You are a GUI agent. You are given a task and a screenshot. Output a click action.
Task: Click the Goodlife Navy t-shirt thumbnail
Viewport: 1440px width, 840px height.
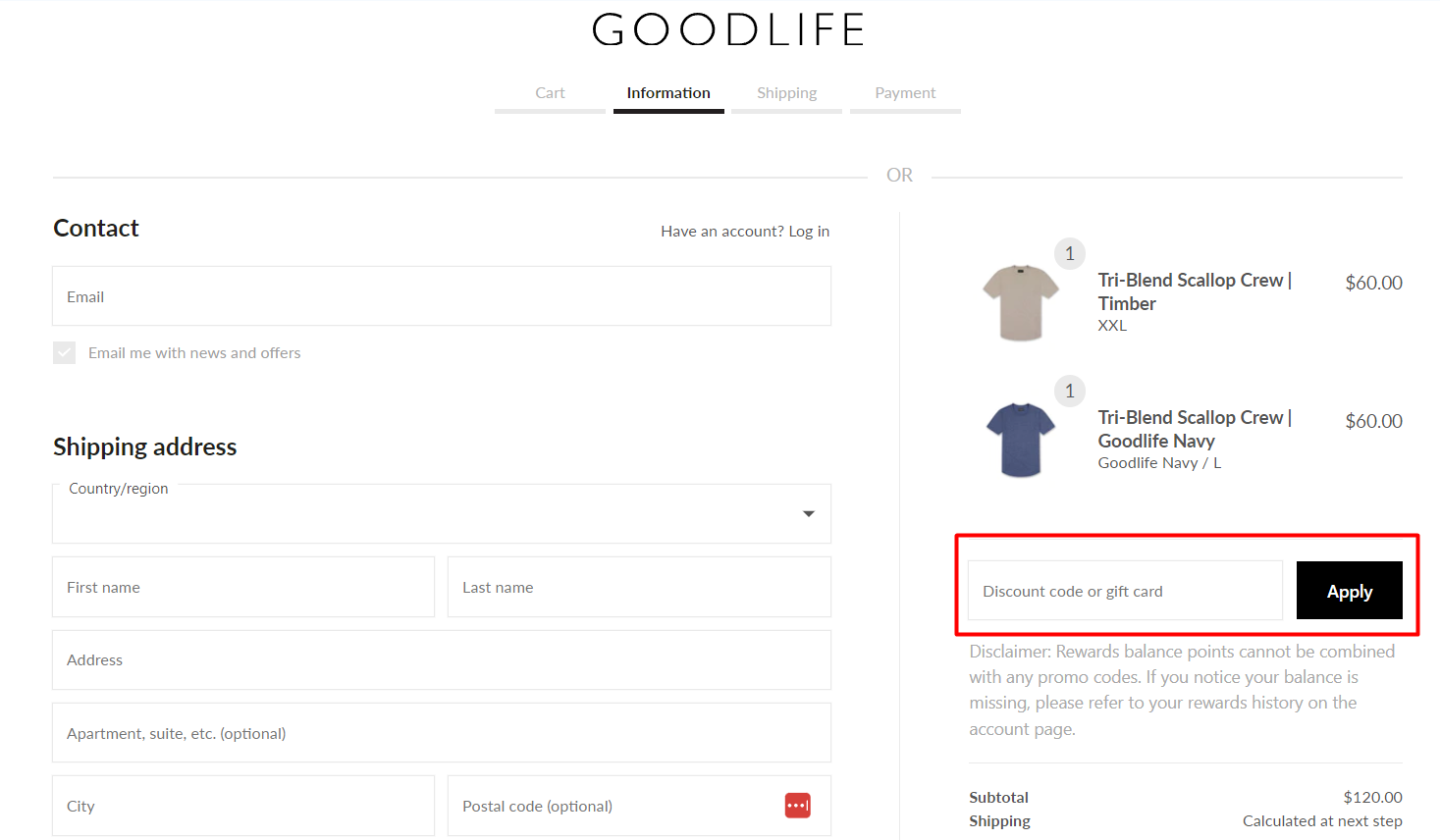pos(1021,440)
